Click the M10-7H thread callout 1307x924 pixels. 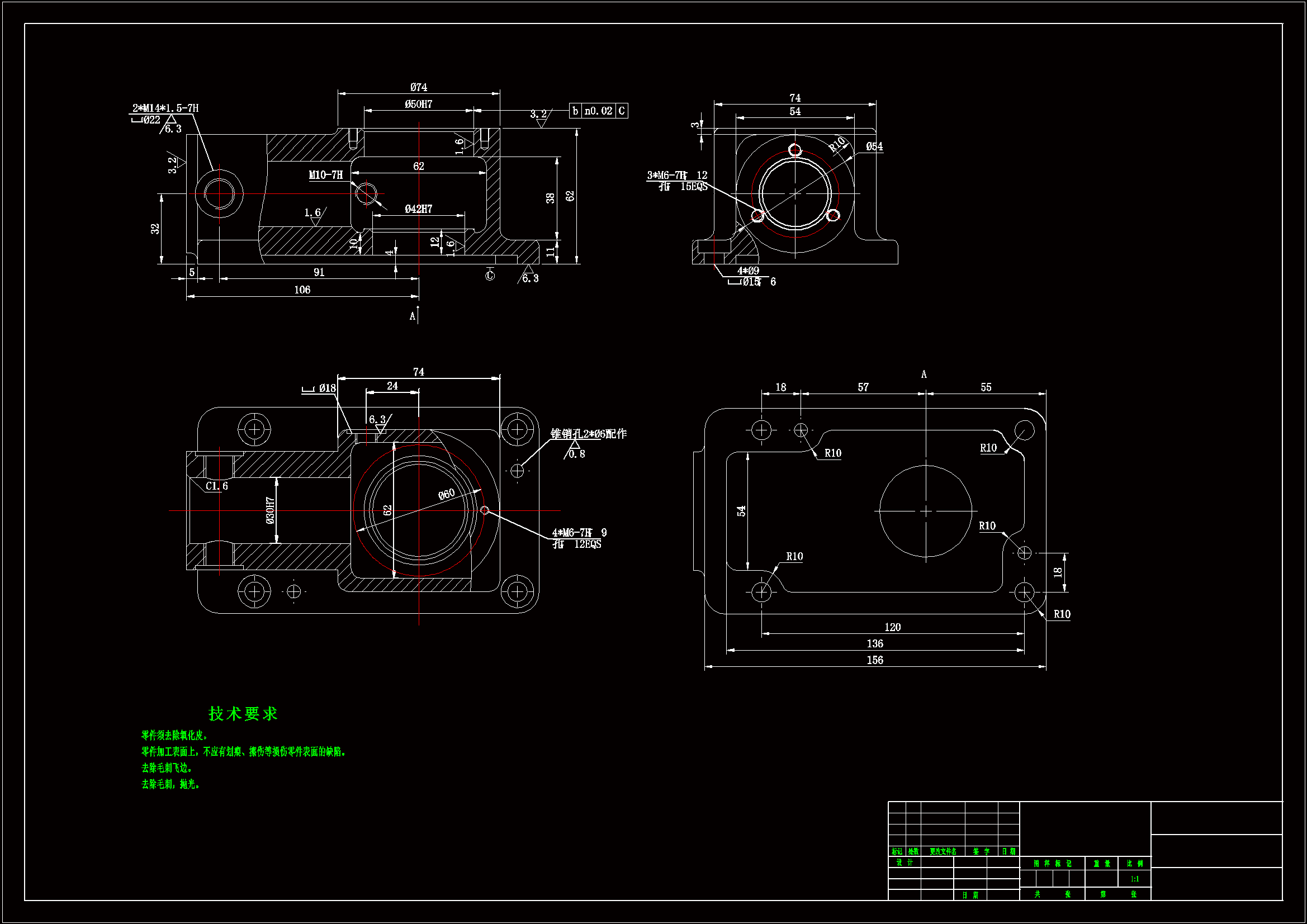tap(325, 175)
